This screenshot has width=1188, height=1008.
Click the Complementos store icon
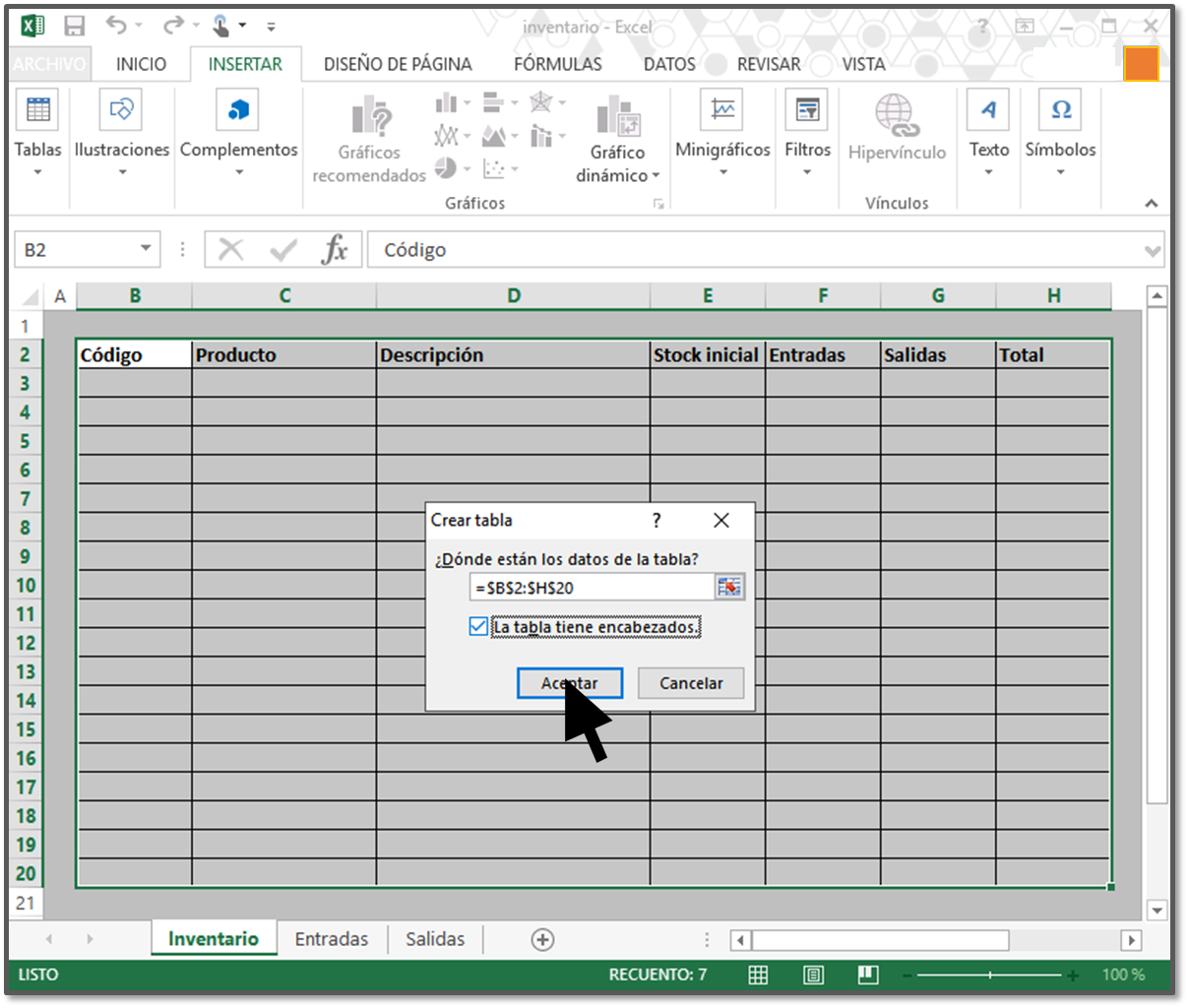point(238,110)
